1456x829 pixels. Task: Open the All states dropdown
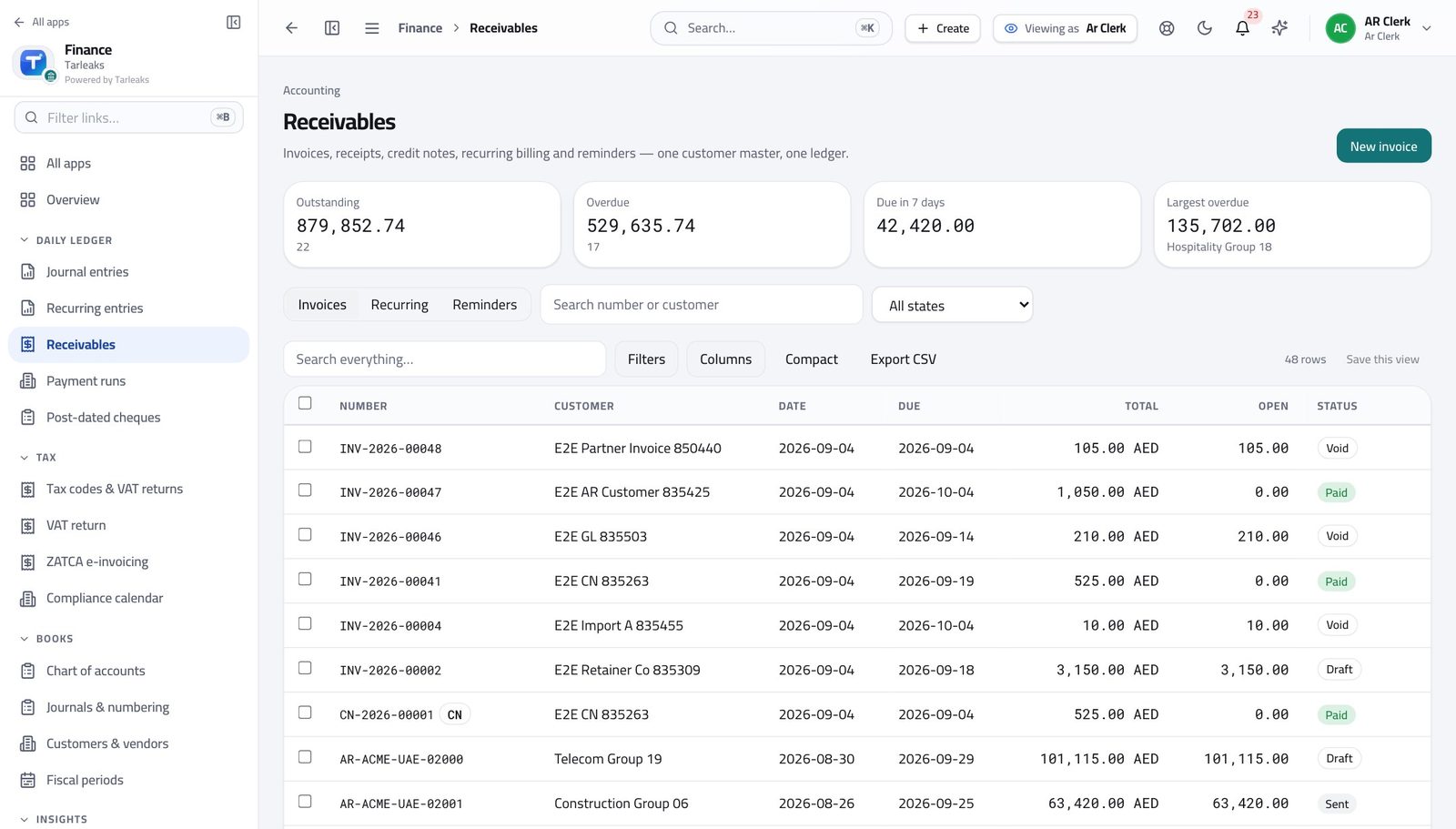pyautogui.click(x=952, y=305)
